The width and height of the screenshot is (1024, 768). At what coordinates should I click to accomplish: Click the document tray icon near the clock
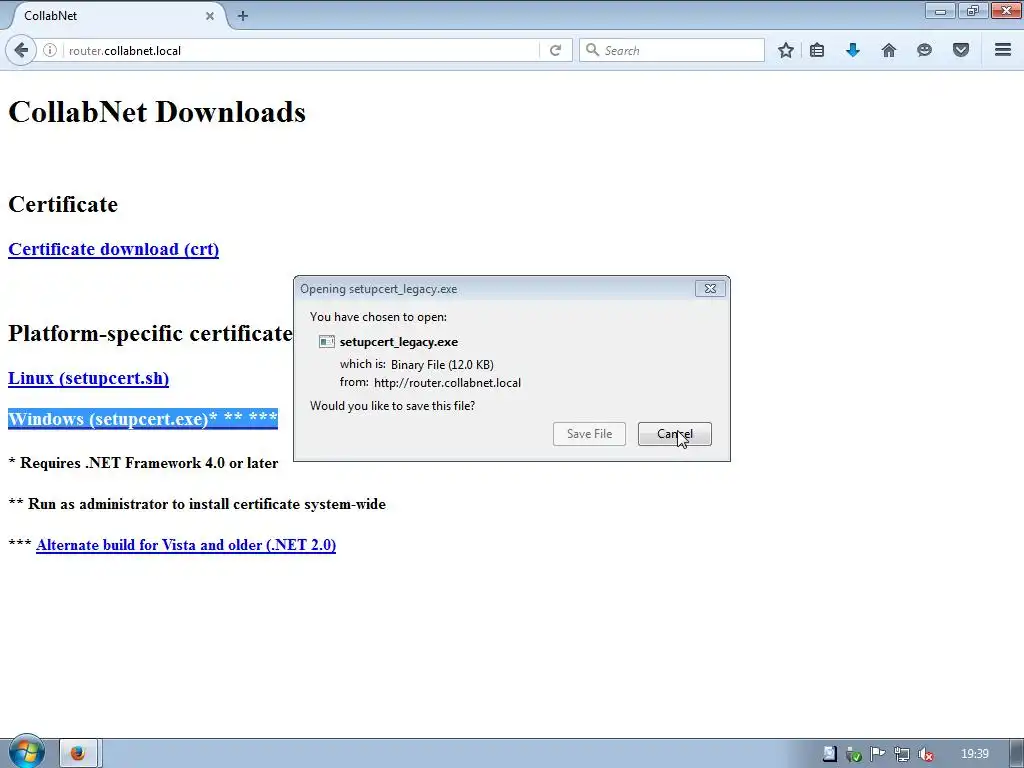(x=829, y=754)
